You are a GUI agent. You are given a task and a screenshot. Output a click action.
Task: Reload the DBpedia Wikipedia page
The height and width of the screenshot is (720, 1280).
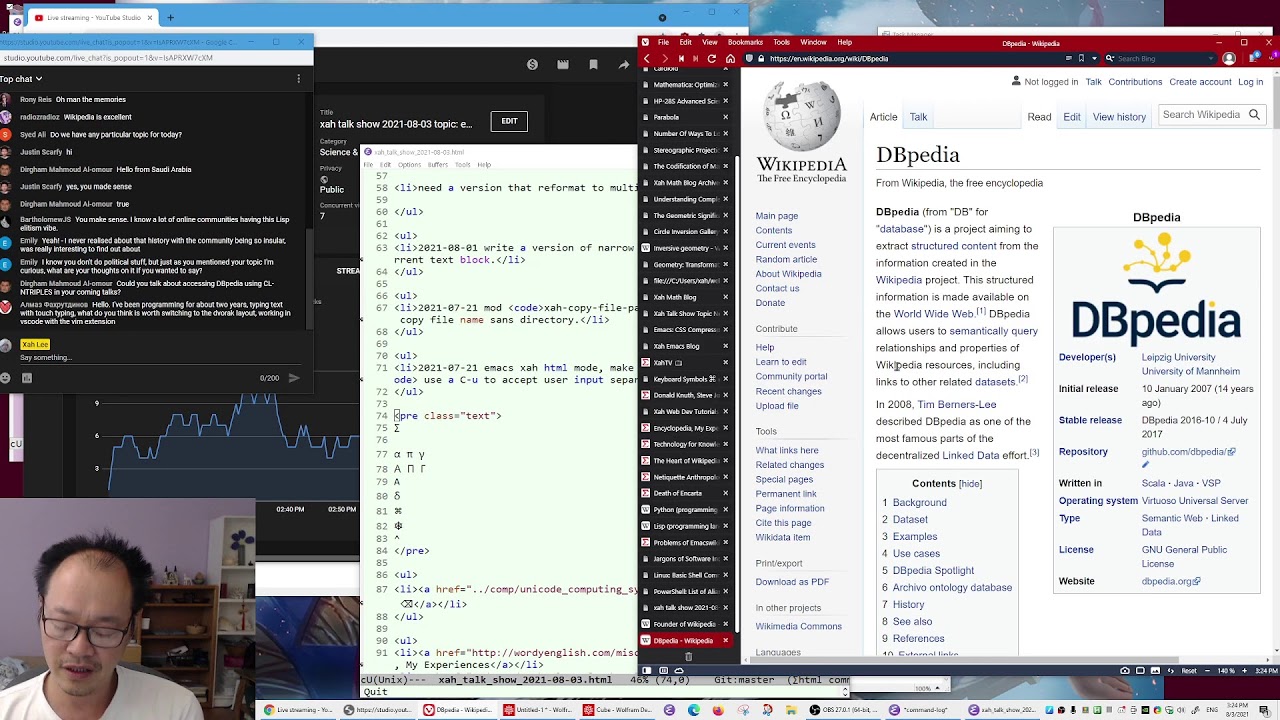[711, 58]
